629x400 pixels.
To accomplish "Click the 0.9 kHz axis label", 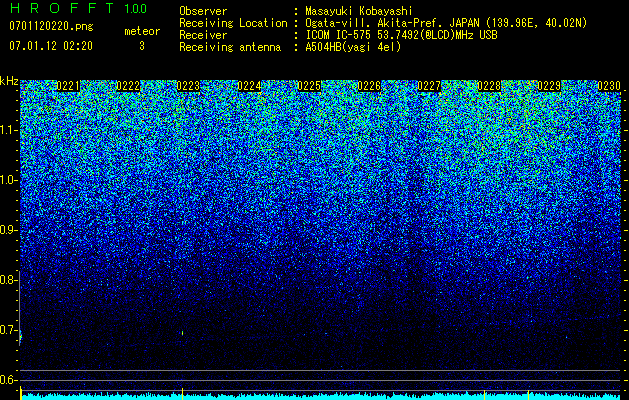I will pos(8,230).
